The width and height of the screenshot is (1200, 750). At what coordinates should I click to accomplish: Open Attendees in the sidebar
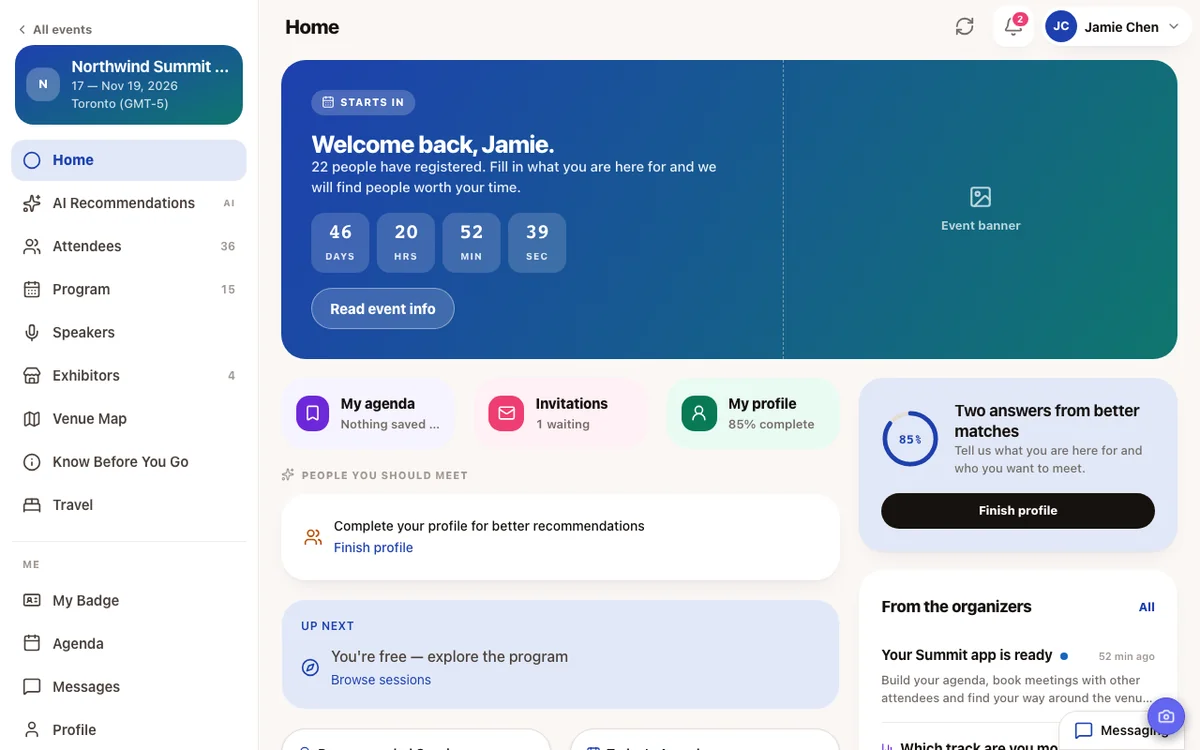[x=129, y=246]
